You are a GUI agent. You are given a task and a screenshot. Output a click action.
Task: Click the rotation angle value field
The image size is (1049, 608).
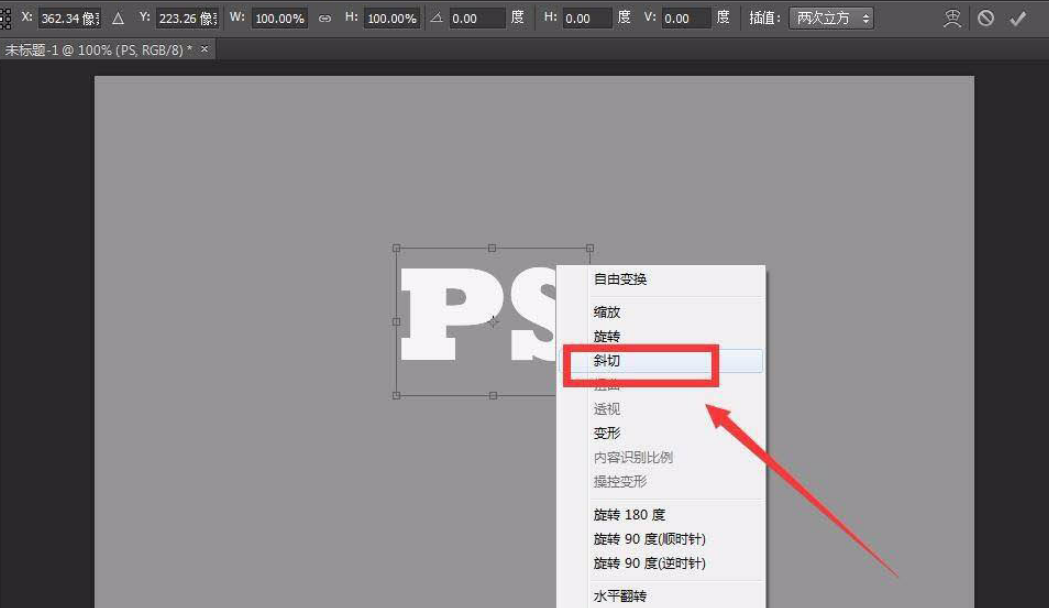click(x=476, y=18)
